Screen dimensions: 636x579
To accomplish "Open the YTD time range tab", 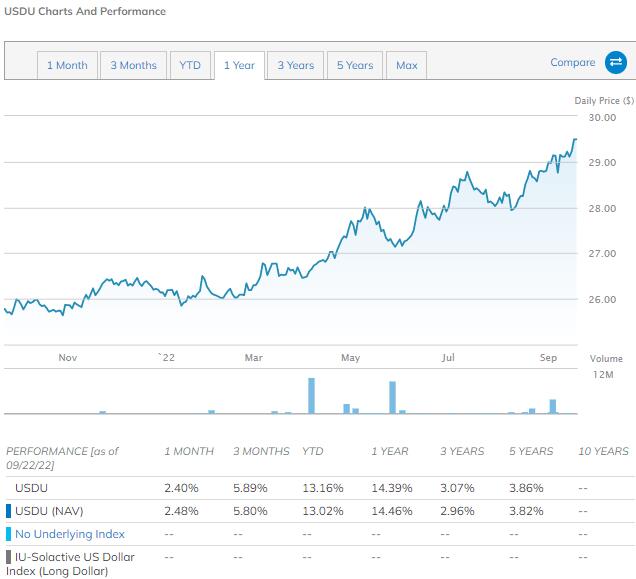I will [190, 66].
